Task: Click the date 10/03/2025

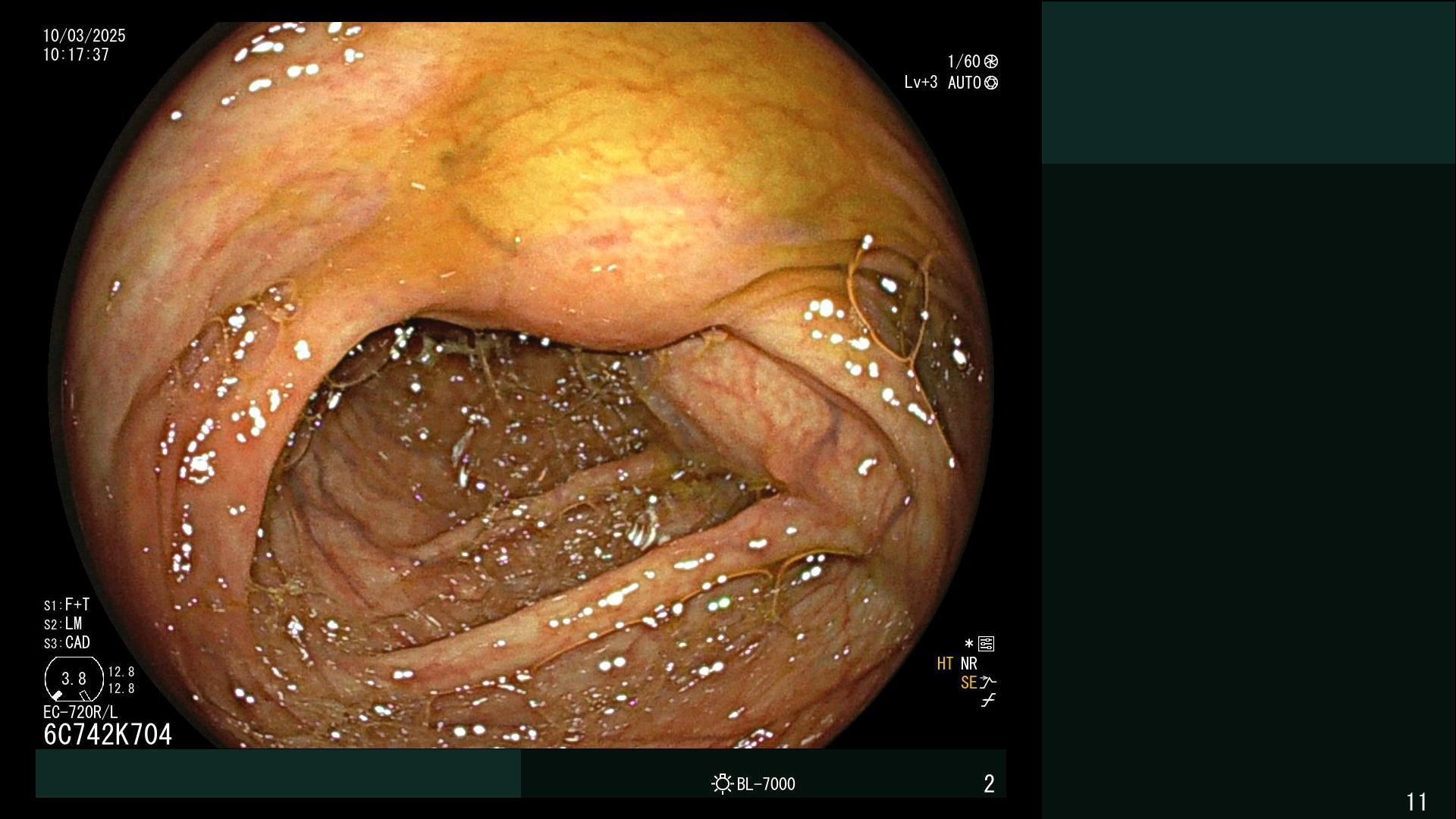Action: pyautogui.click(x=84, y=36)
